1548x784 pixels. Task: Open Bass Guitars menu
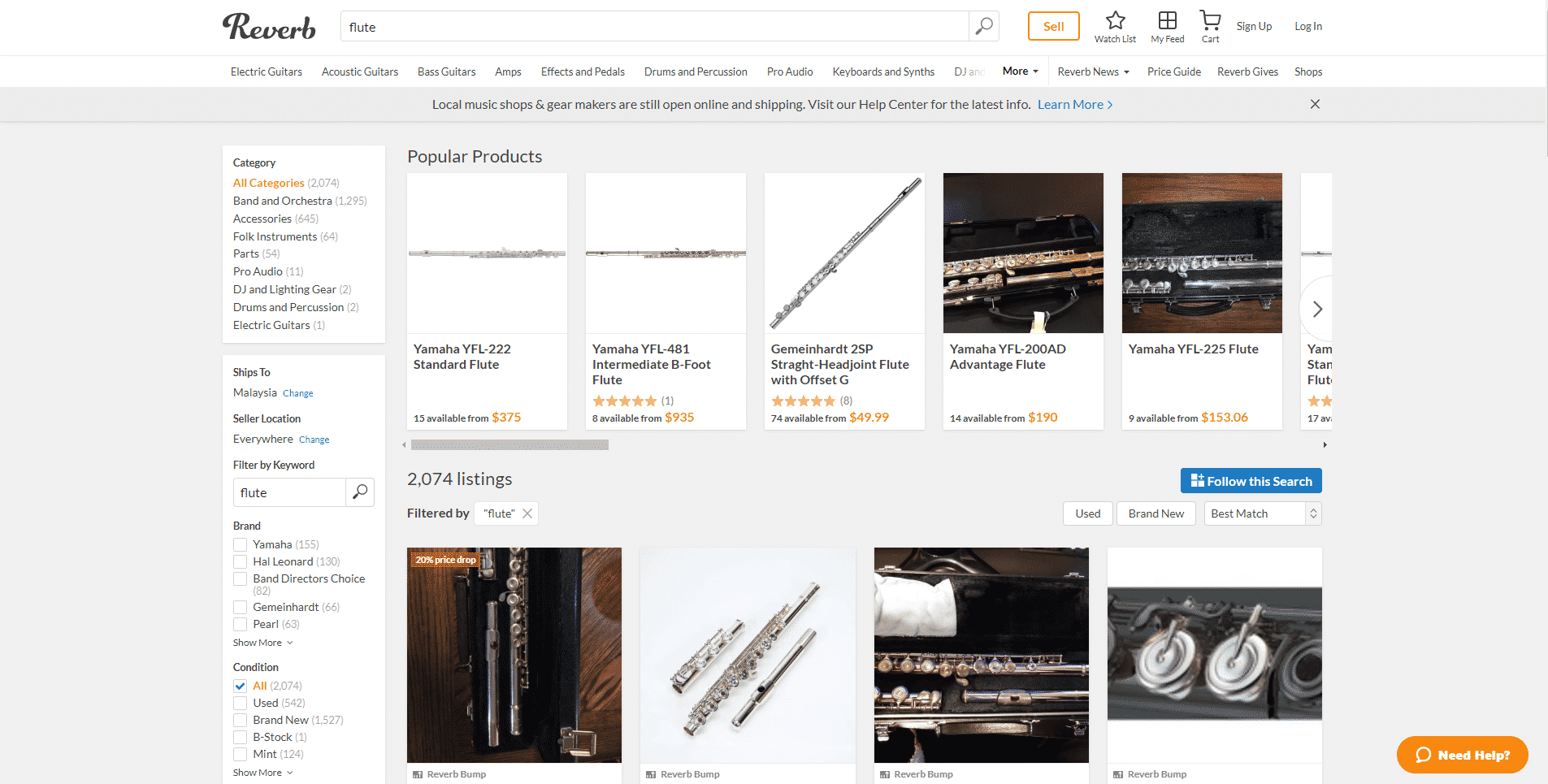click(447, 71)
